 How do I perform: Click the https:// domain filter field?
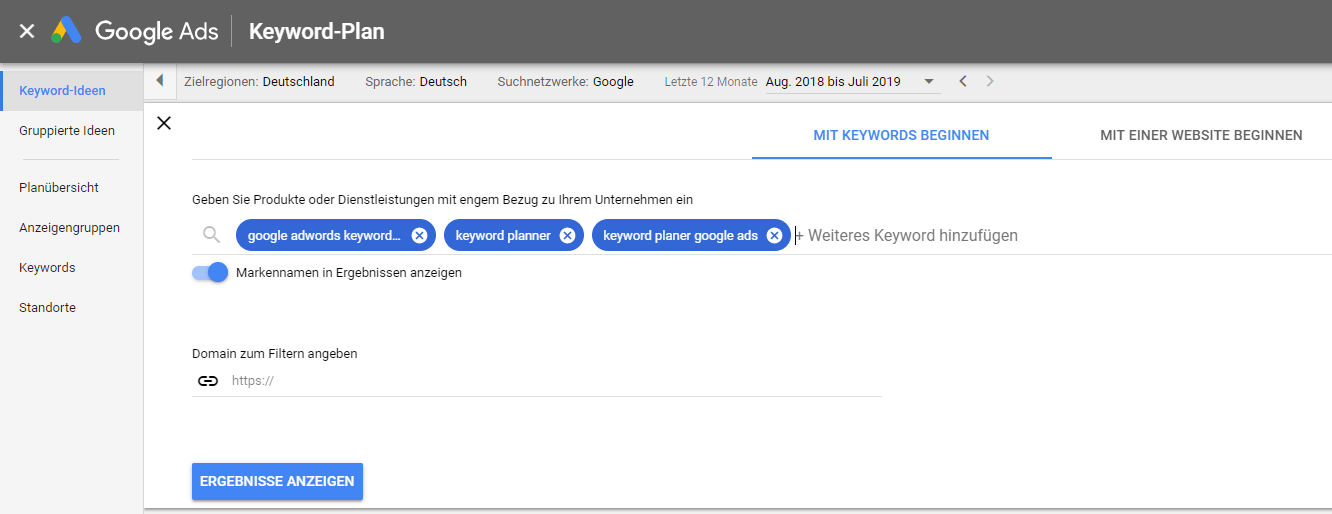[556, 380]
